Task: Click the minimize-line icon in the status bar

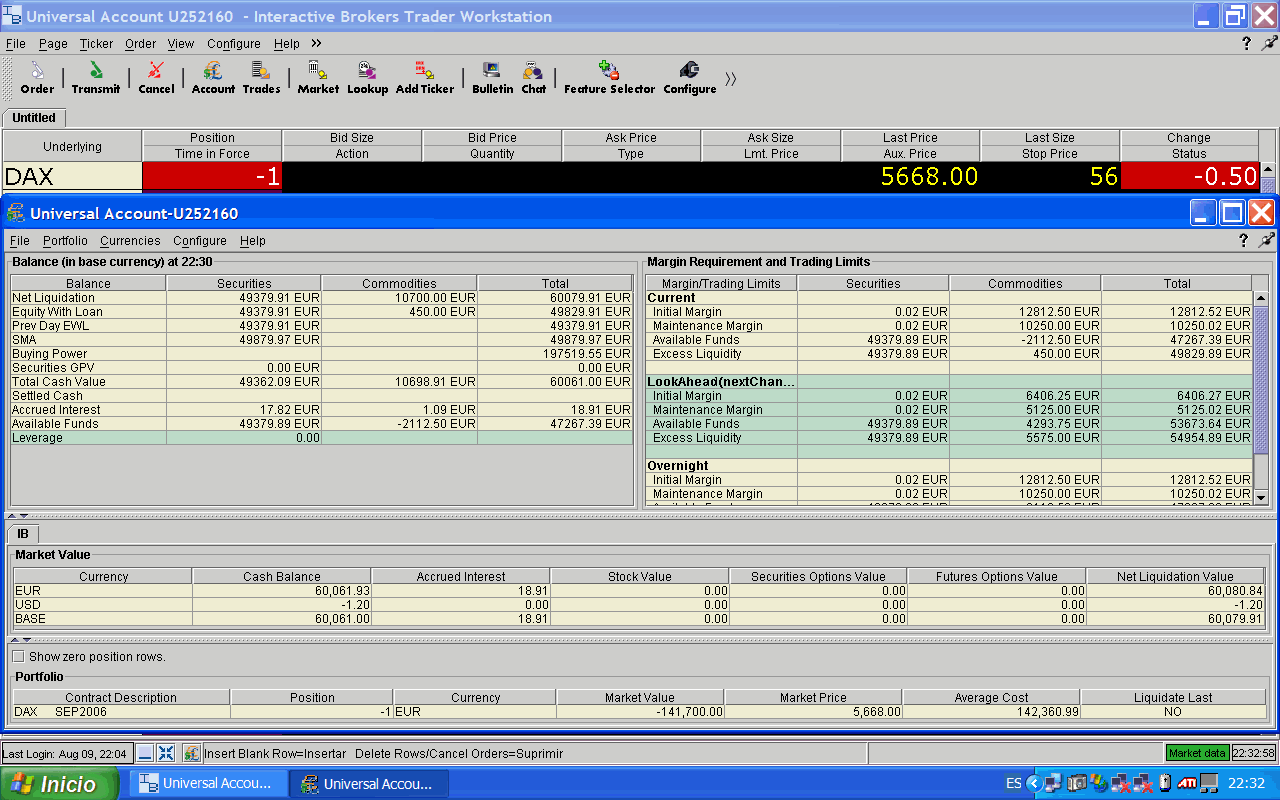Action: click(x=145, y=753)
